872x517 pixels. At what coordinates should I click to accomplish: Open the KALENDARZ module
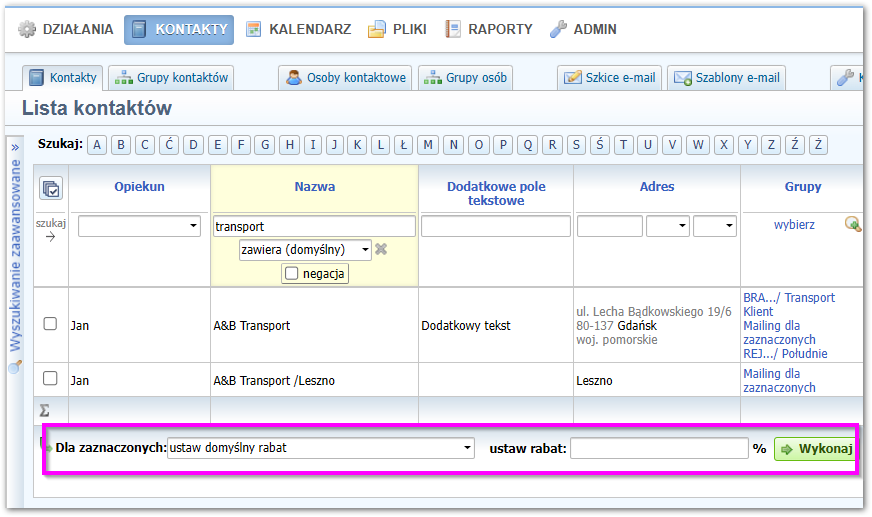click(298, 29)
